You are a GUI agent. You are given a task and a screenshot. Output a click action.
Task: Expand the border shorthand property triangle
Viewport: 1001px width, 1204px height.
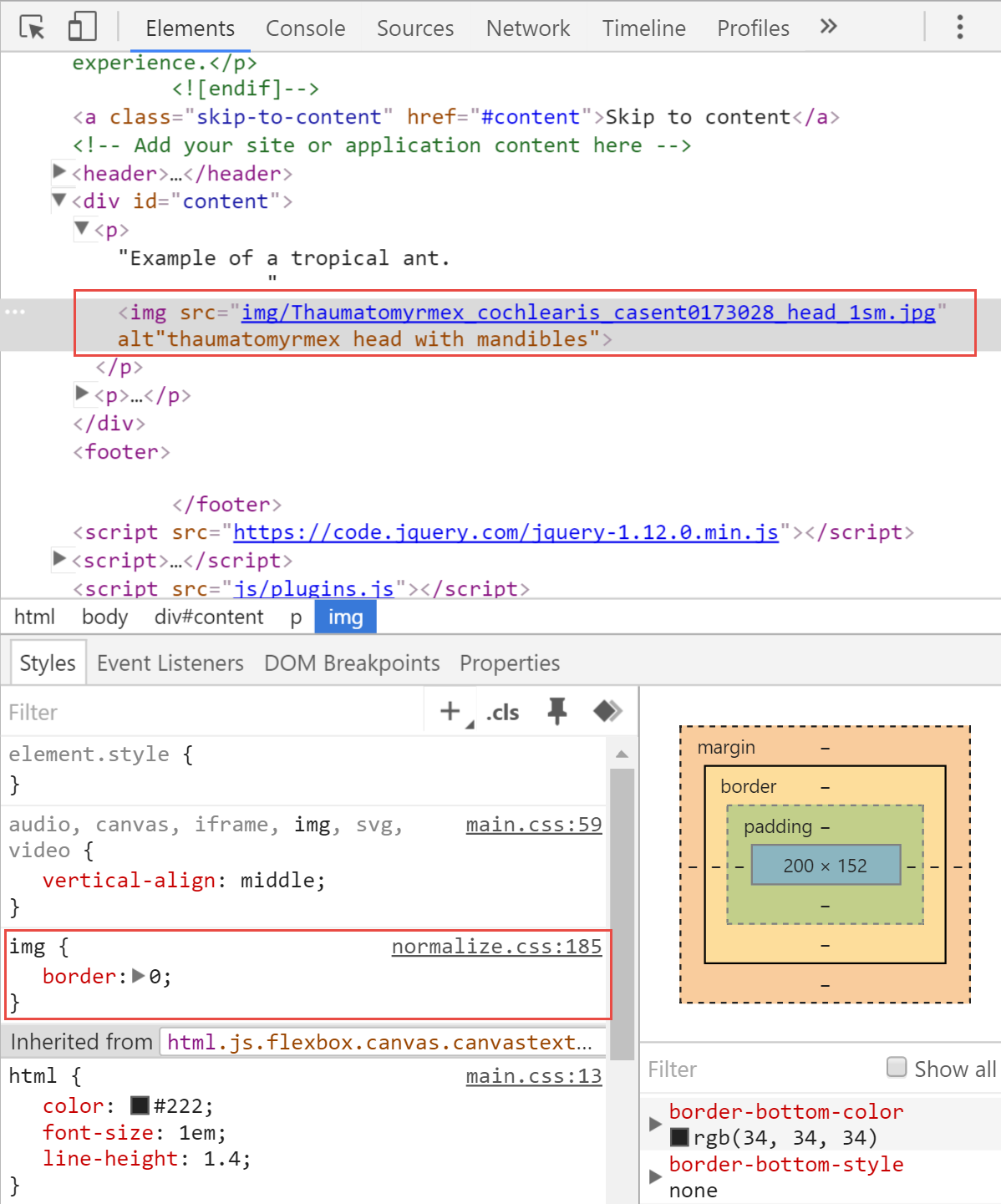139,975
